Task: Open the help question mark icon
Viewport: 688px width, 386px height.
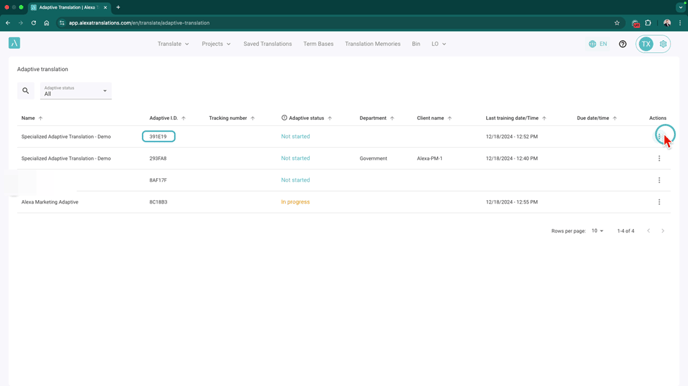Action: point(623,44)
